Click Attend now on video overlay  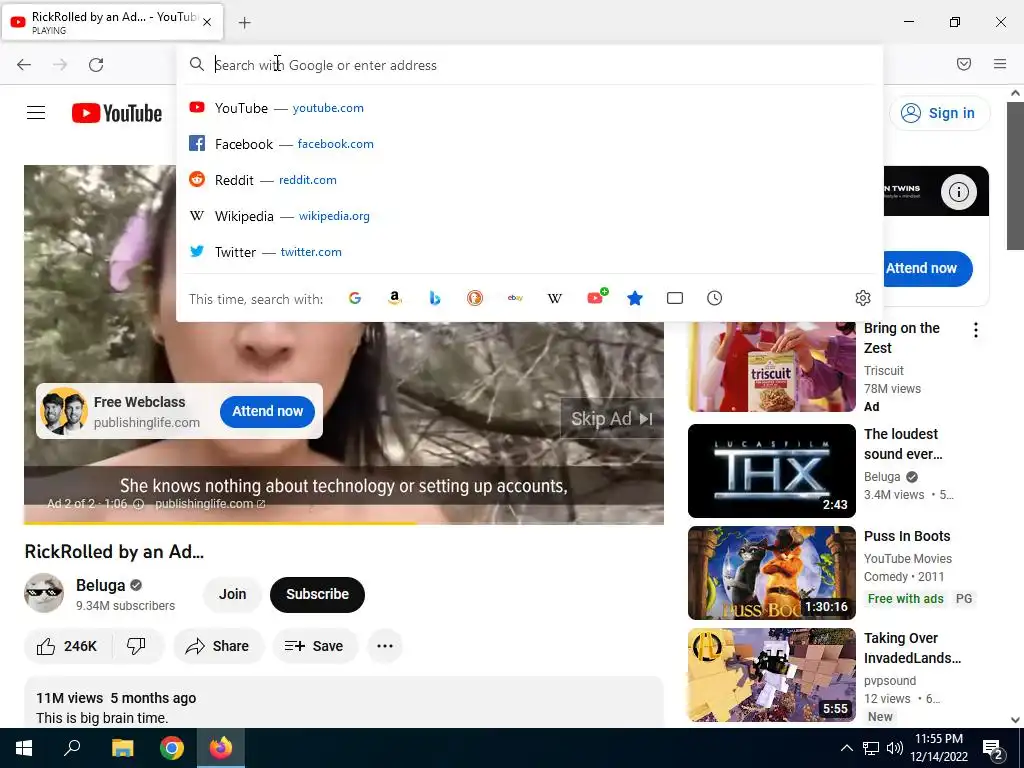[x=267, y=411]
